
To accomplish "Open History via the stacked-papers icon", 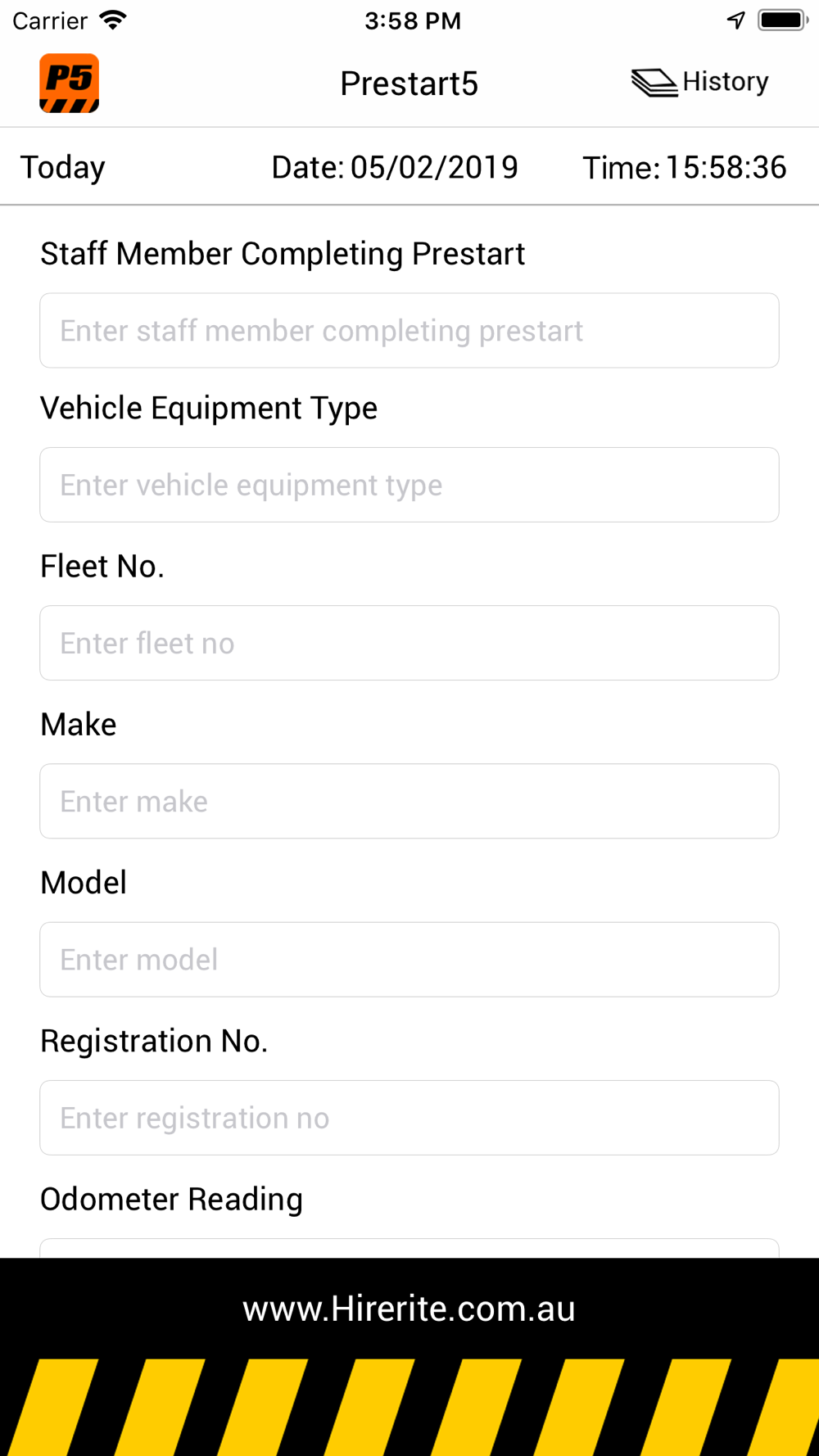I will (x=654, y=83).
